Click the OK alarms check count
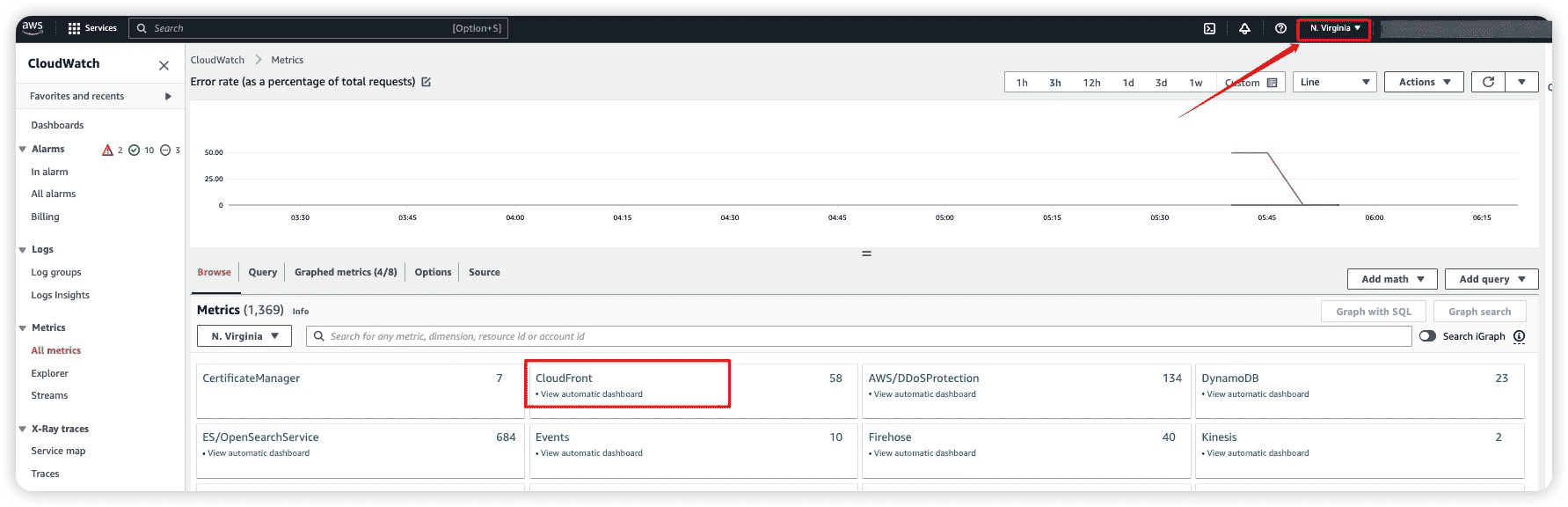Viewport: 1568px width, 507px height. 142,151
